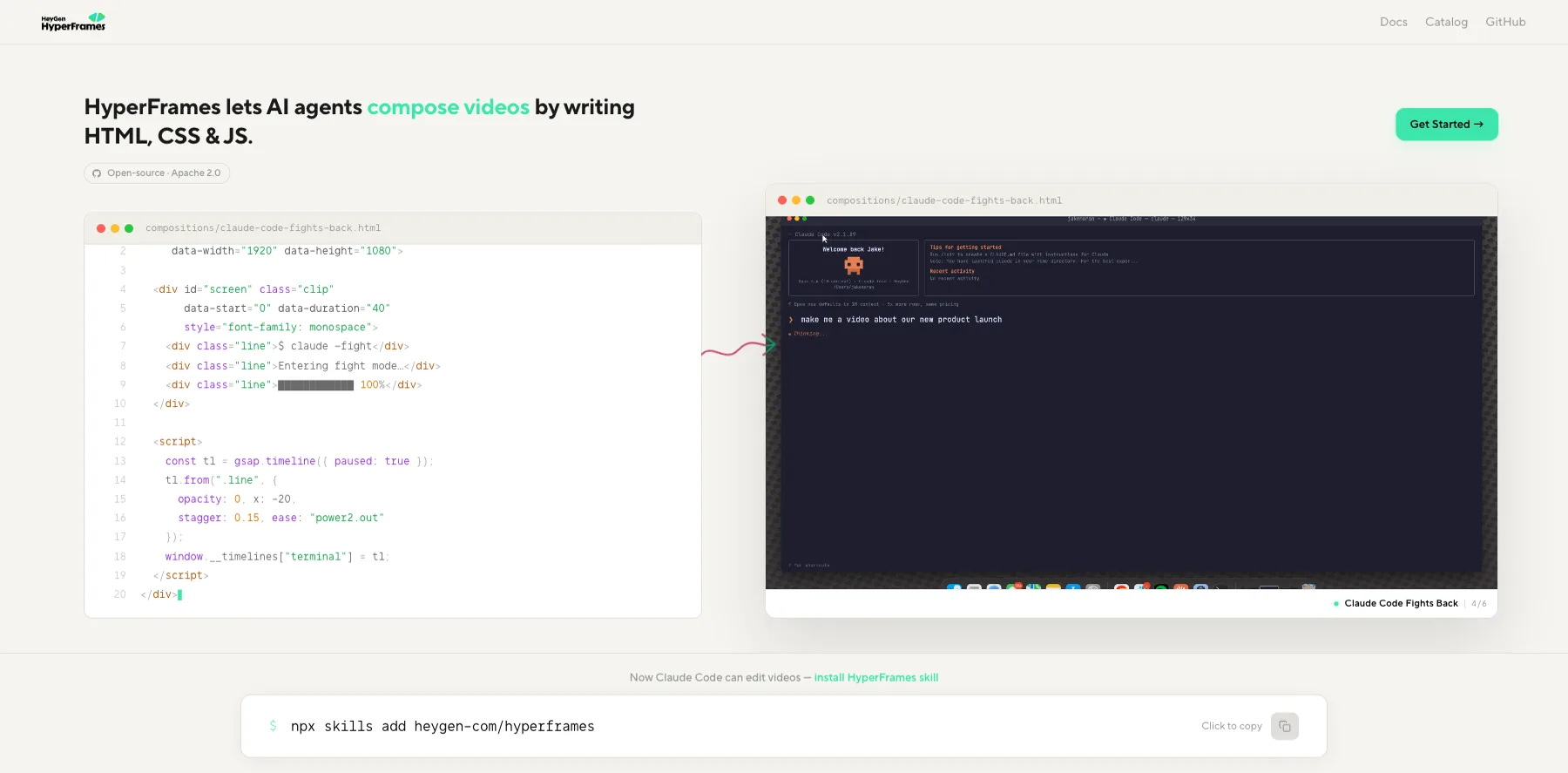Click the data-width="1920" code line
1568x773 pixels.
click(287, 251)
